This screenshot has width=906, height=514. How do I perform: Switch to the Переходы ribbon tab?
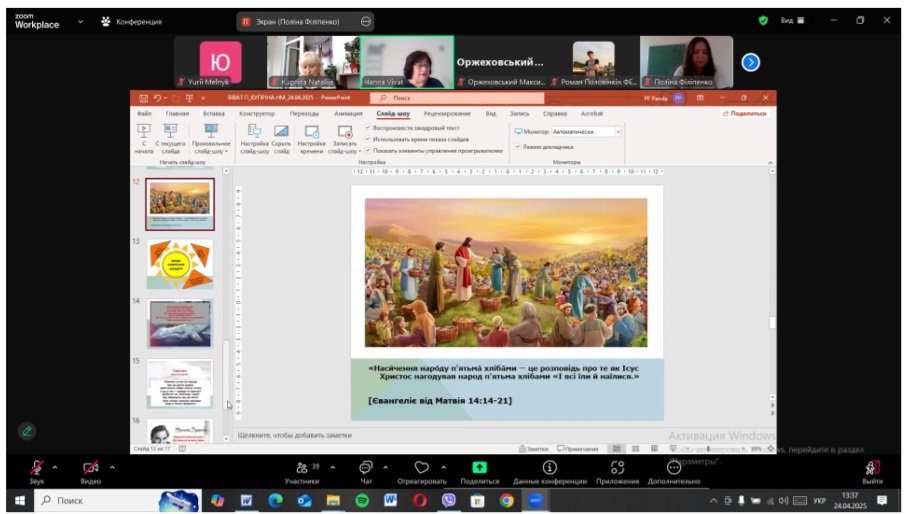coord(305,114)
